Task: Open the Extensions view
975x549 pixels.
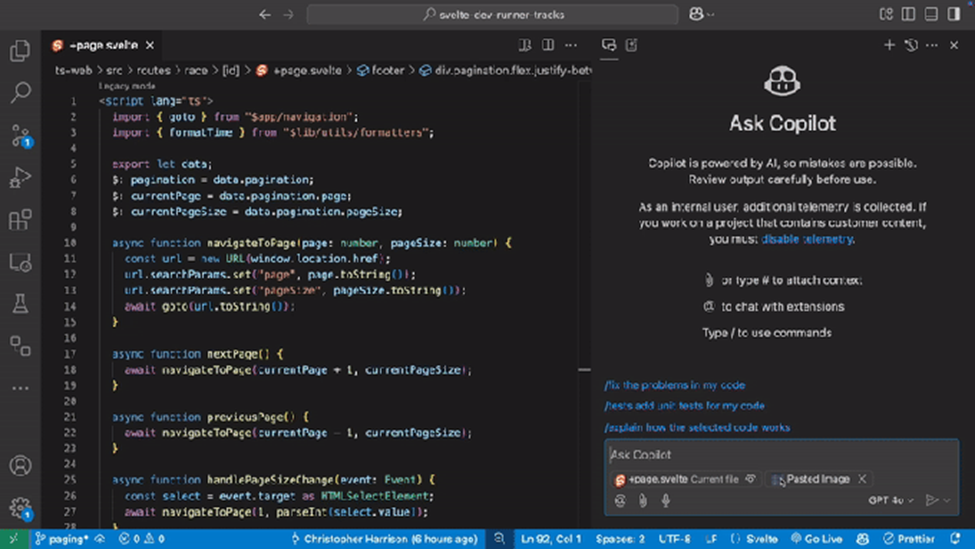Action: (20, 220)
